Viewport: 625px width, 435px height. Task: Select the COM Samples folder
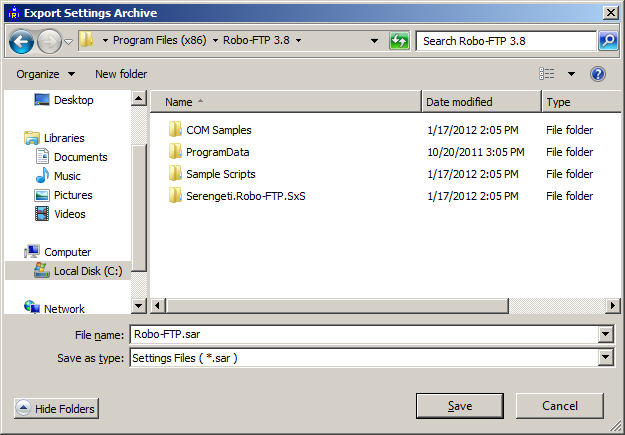pos(218,130)
